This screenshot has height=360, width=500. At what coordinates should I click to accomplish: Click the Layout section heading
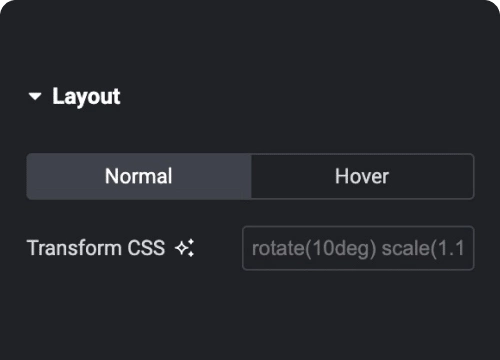pyautogui.click(x=86, y=97)
